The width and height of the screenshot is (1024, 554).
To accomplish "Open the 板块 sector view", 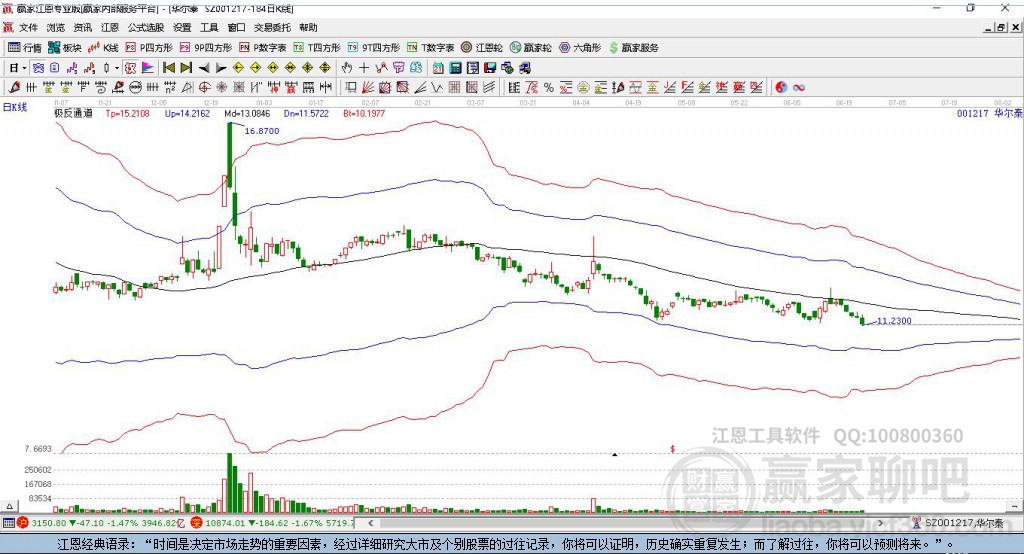I will click(x=64, y=48).
